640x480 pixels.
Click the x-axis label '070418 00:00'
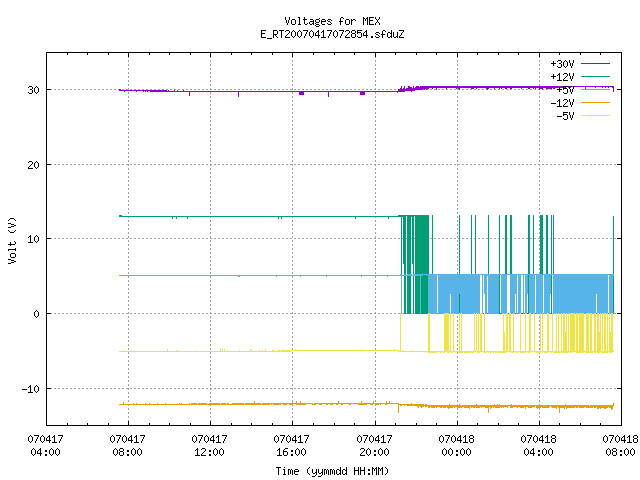coord(456,445)
